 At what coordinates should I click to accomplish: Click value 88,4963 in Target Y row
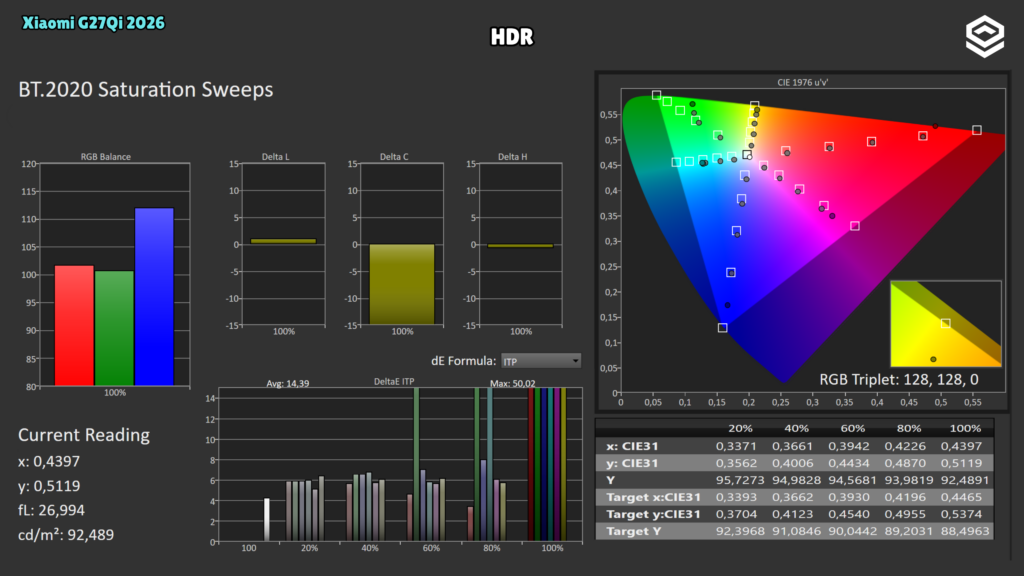[965, 531]
